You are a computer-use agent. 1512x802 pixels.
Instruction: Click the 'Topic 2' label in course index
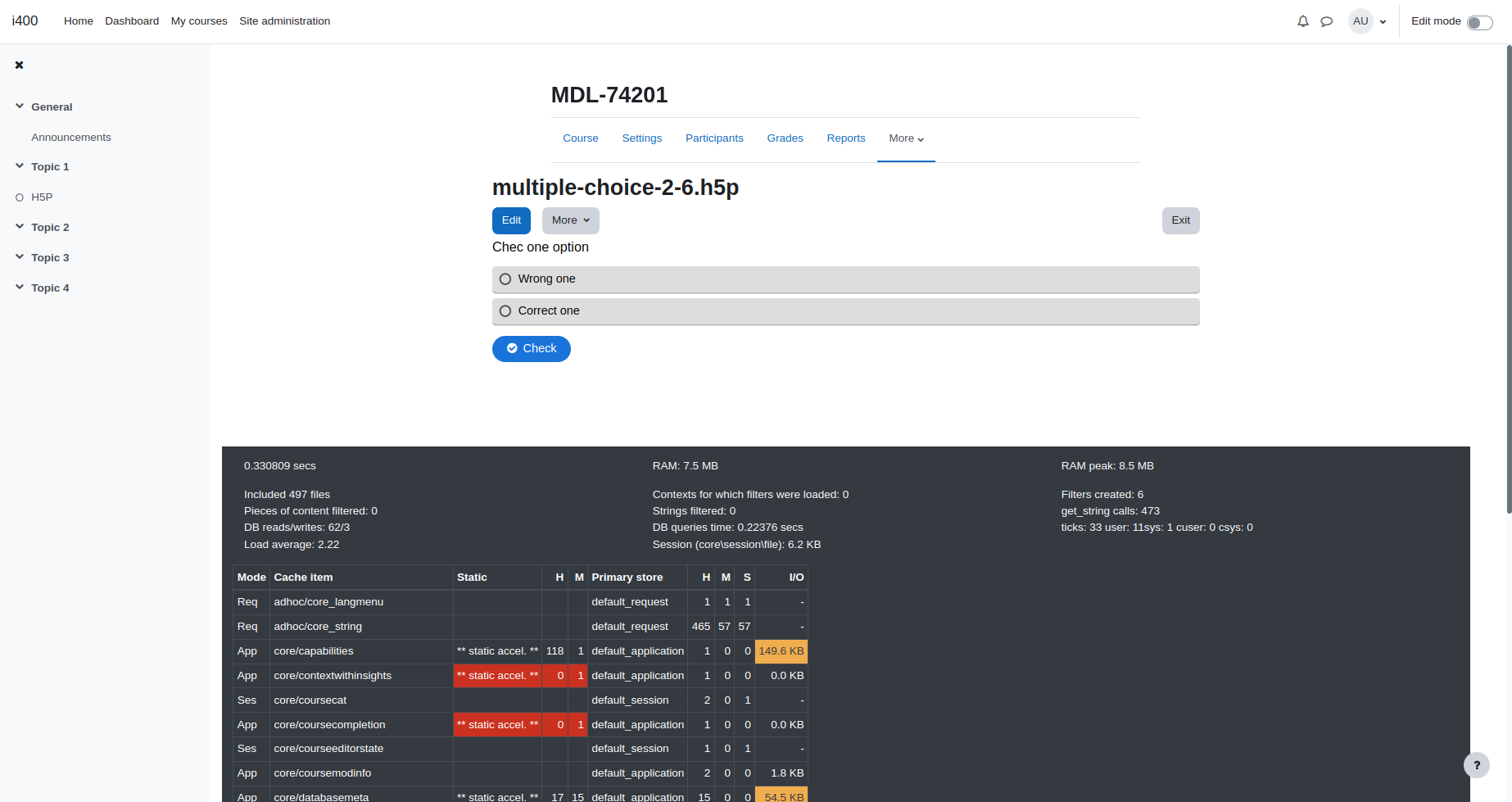coord(50,228)
